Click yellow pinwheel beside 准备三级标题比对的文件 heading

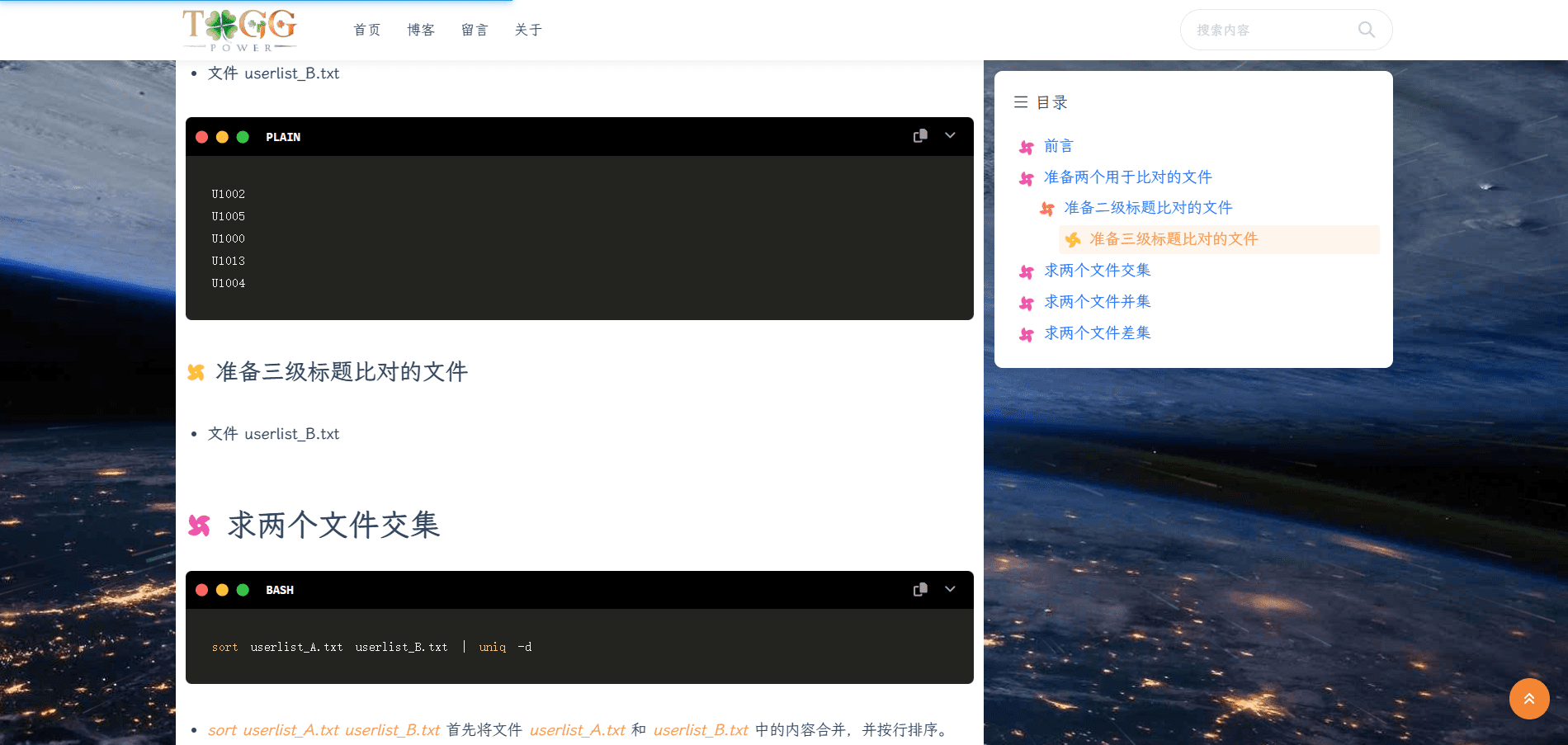[196, 372]
